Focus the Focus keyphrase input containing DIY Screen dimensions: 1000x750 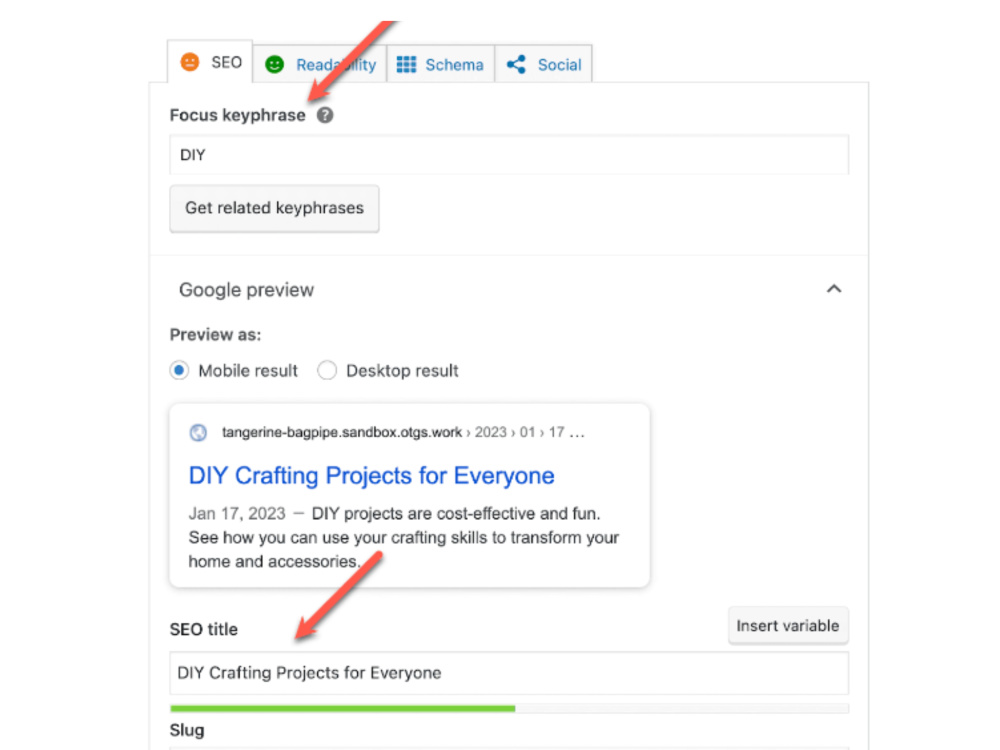[509, 154]
